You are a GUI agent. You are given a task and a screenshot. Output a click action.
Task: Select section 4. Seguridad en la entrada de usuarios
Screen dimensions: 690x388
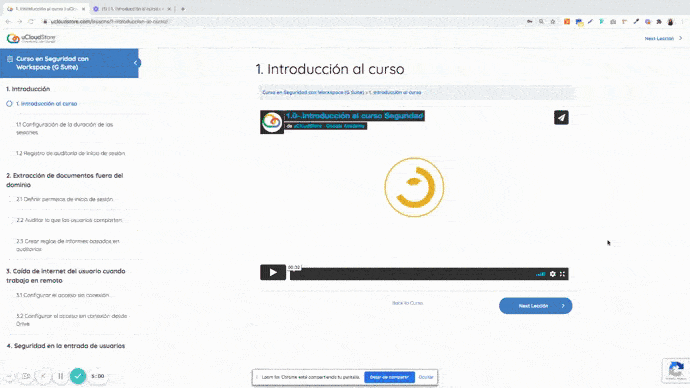66,346
